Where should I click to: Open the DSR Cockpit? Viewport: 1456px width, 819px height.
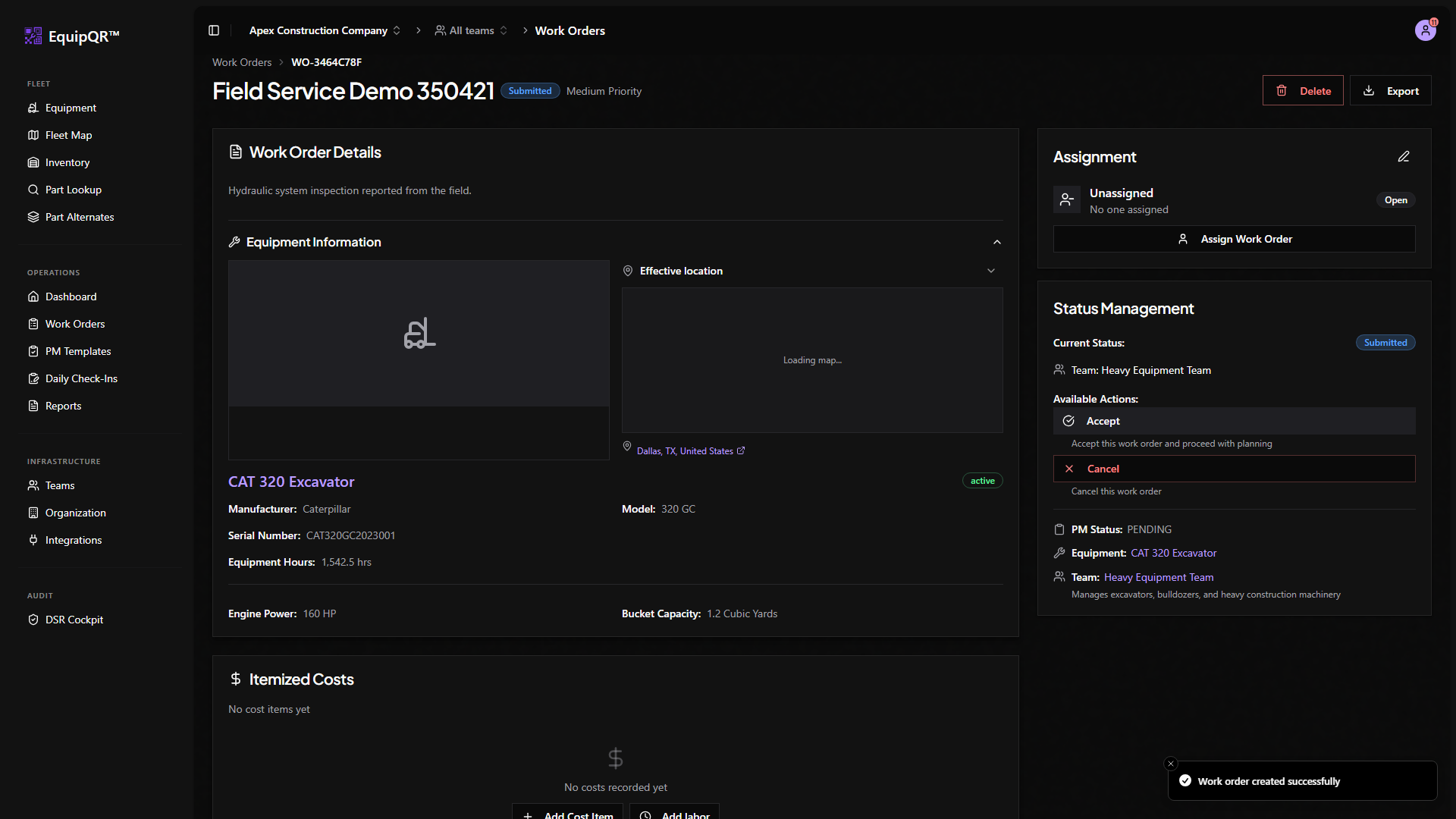tap(74, 620)
